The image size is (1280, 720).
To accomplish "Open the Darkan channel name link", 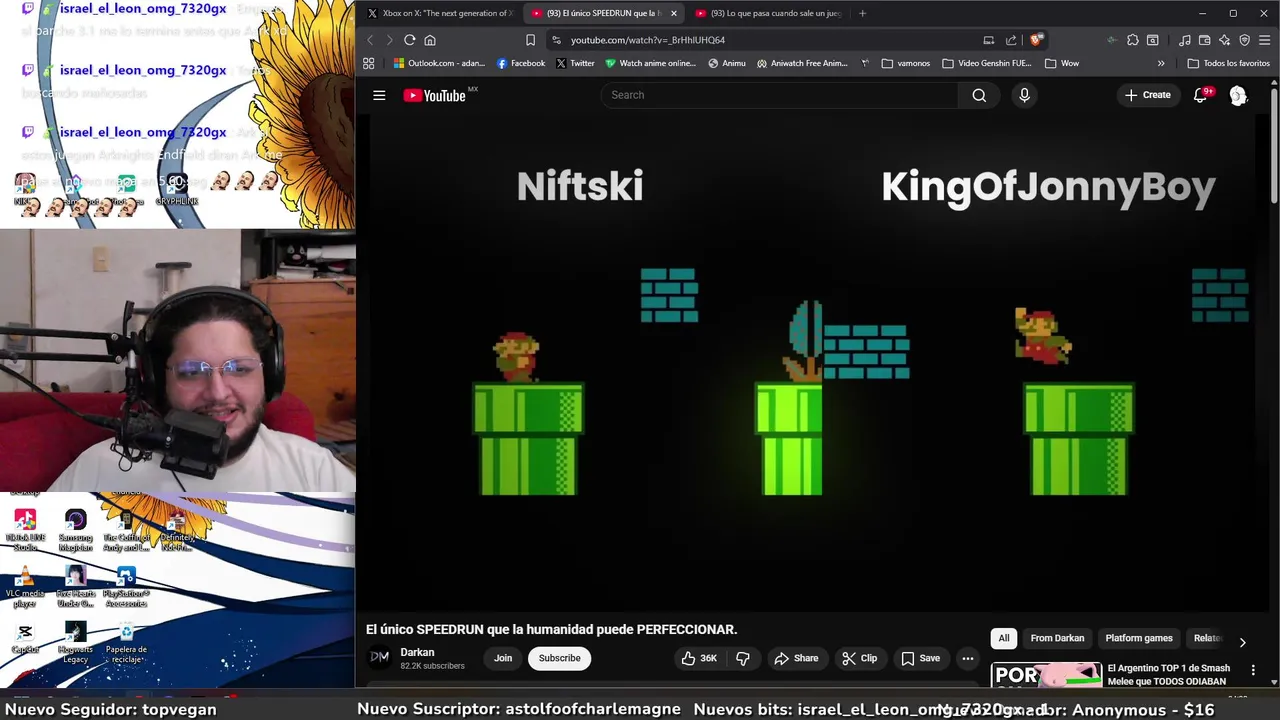I will tap(417, 652).
